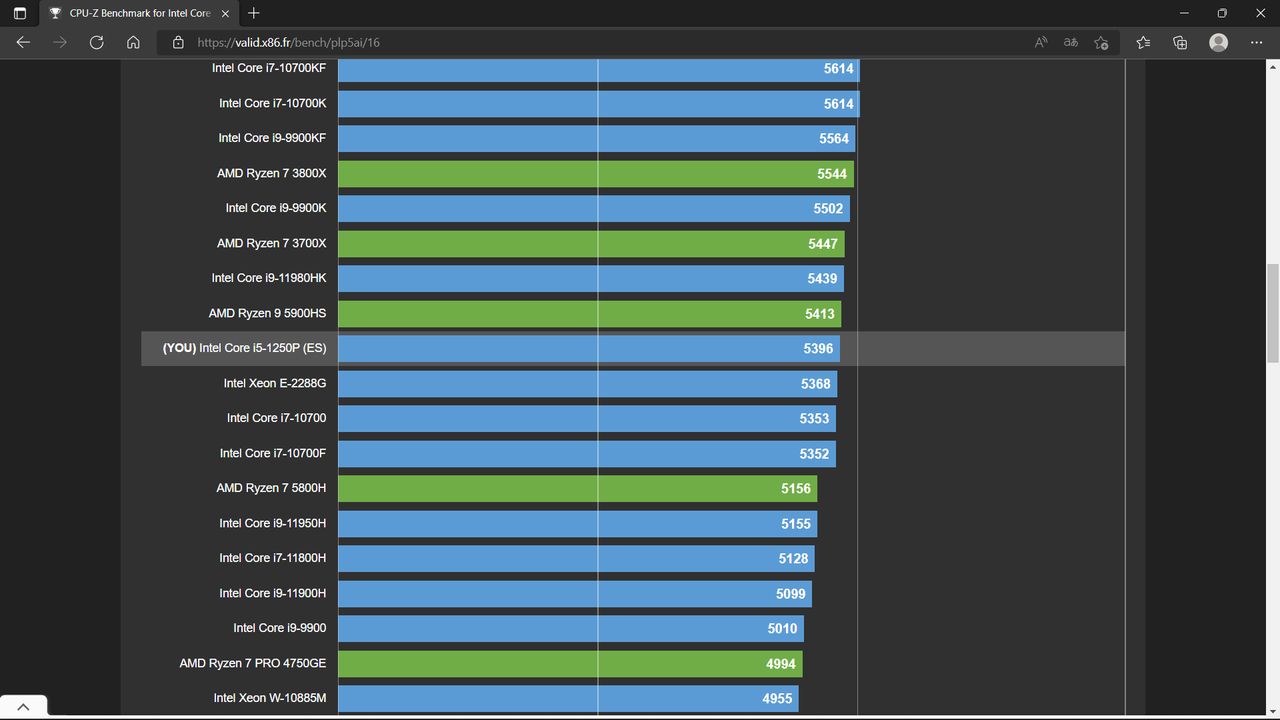This screenshot has height=720, width=1280.
Task: Click the Intel Xeon E-2288G label
Action: [x=275, y=383]
